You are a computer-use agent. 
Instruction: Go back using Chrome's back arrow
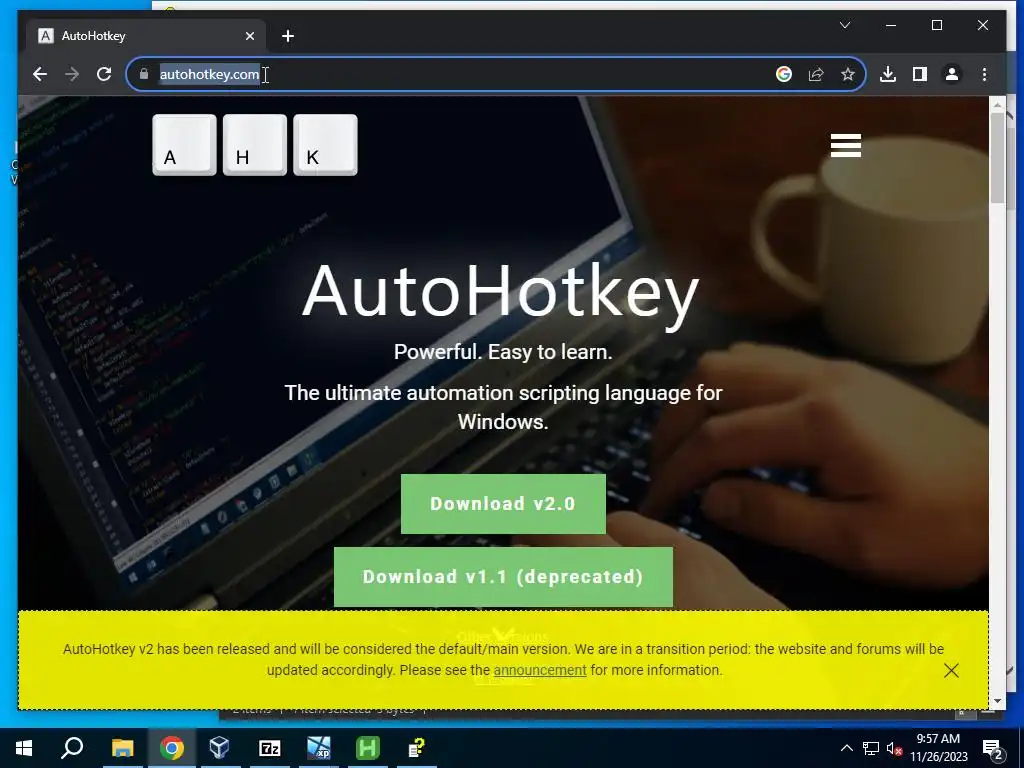[x=40, y=74]
